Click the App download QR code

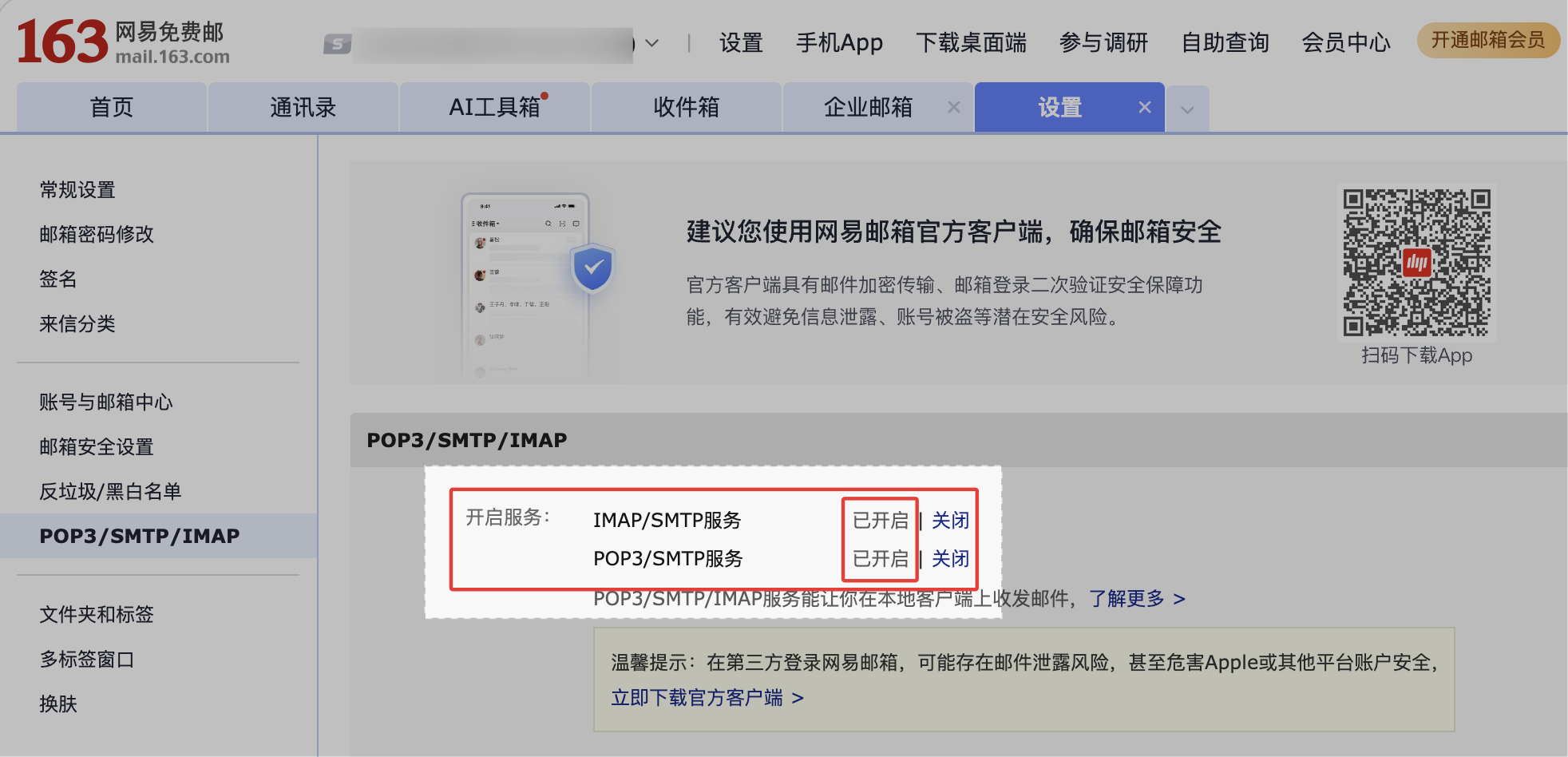pyautogui.click(x=1416, y=262)
